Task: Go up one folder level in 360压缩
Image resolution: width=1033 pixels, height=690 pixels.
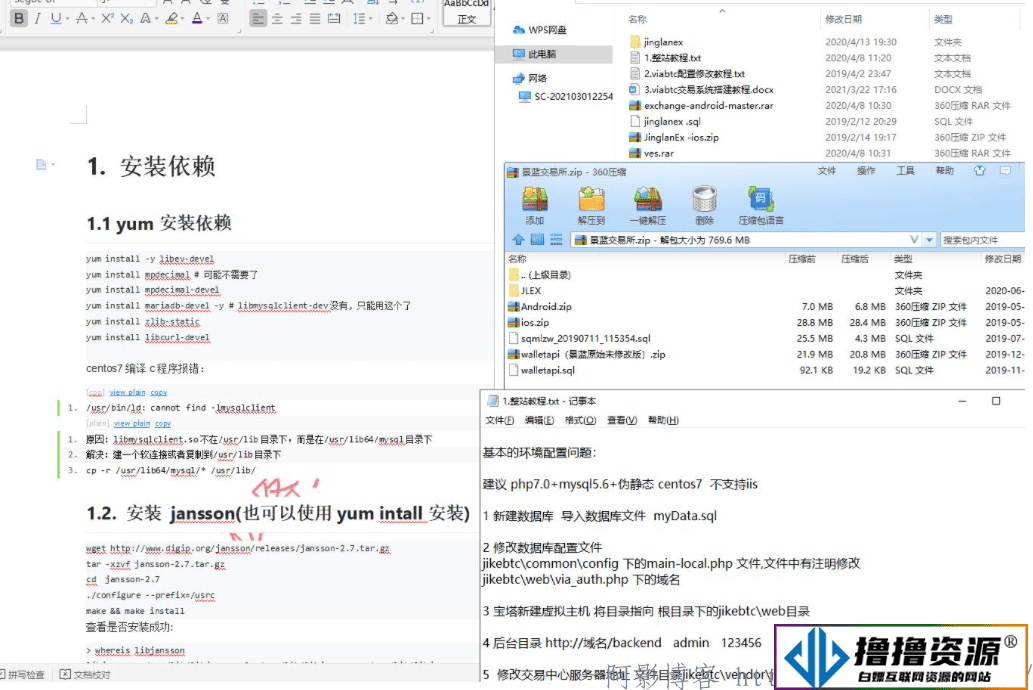Action: pyautogui.click(x=518, y=239)
